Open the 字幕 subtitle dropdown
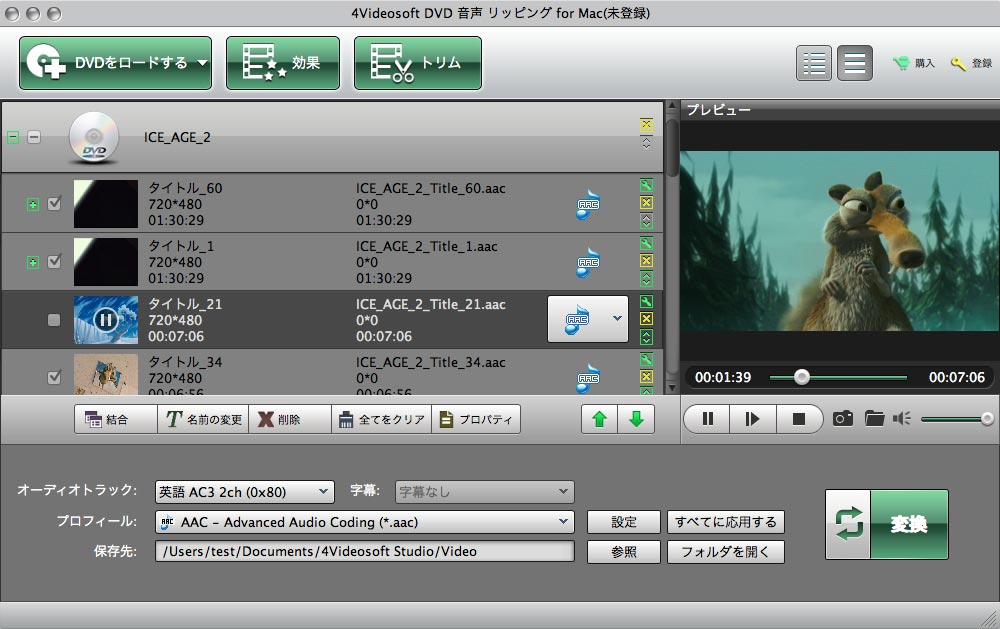 coord(485,492)
